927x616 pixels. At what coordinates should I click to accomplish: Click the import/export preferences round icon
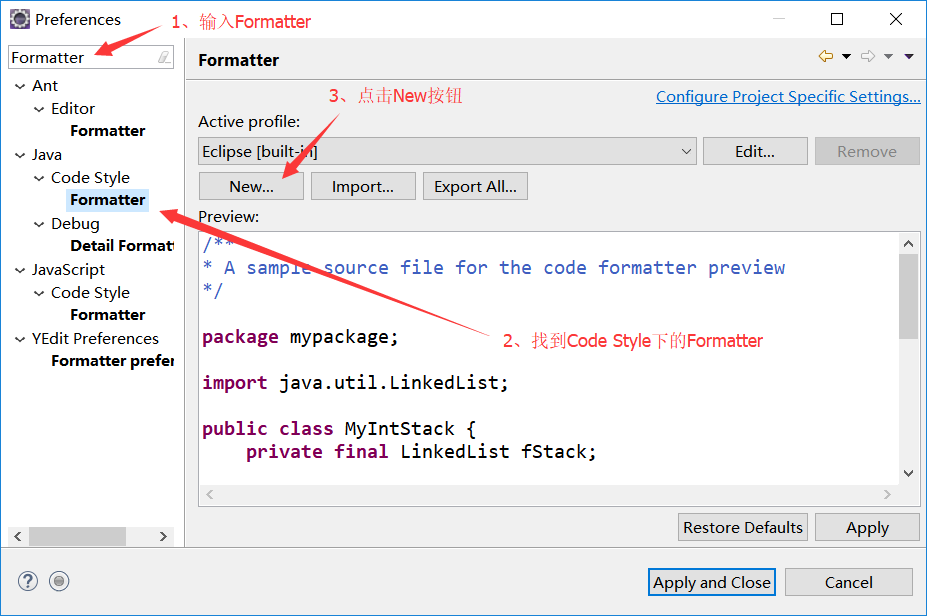pyautogui.click(x=59, y=581)
